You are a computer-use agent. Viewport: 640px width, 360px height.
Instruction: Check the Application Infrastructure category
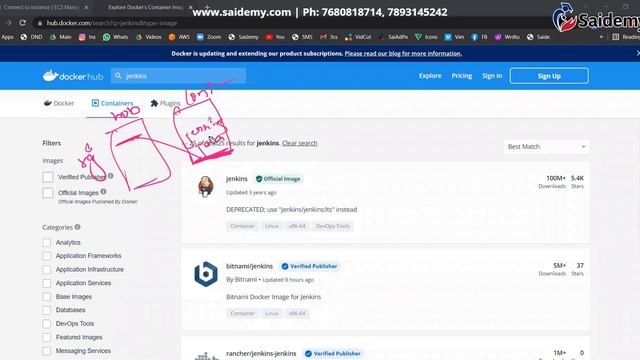47,269
